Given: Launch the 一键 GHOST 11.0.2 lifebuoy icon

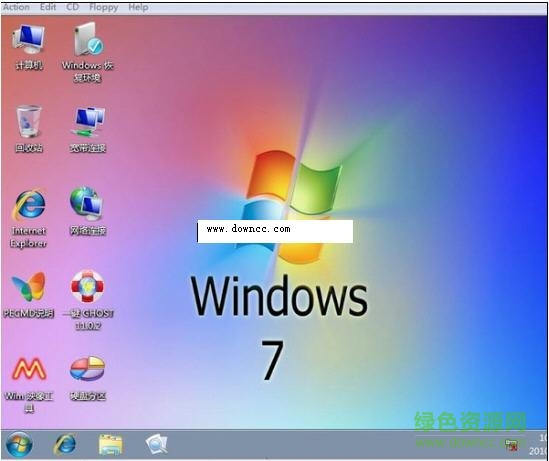Looking at the screenshot, I should coord(88,300).
